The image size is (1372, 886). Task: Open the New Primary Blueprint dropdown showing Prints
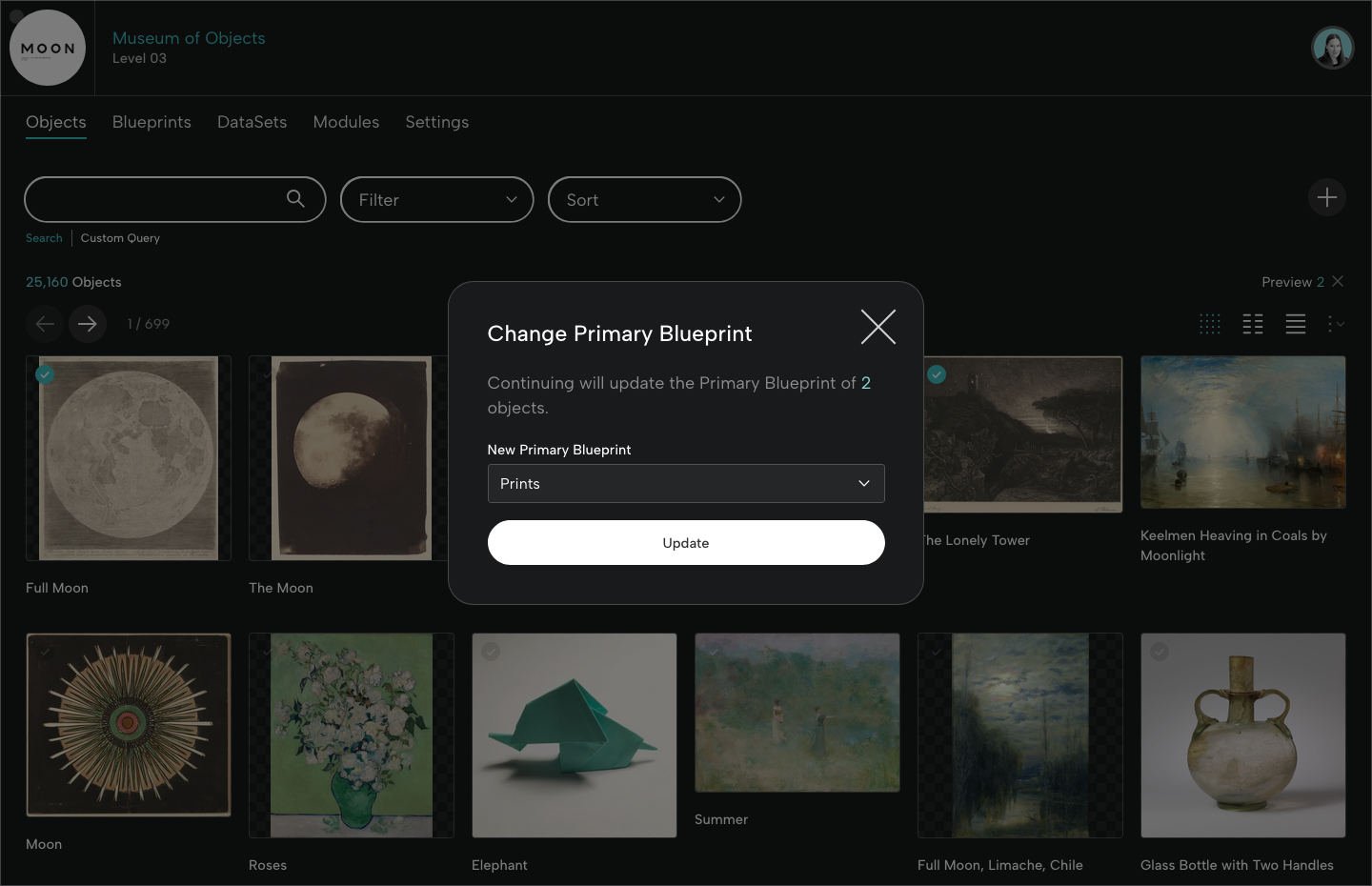pyautogui.click(x=686, y=483)
